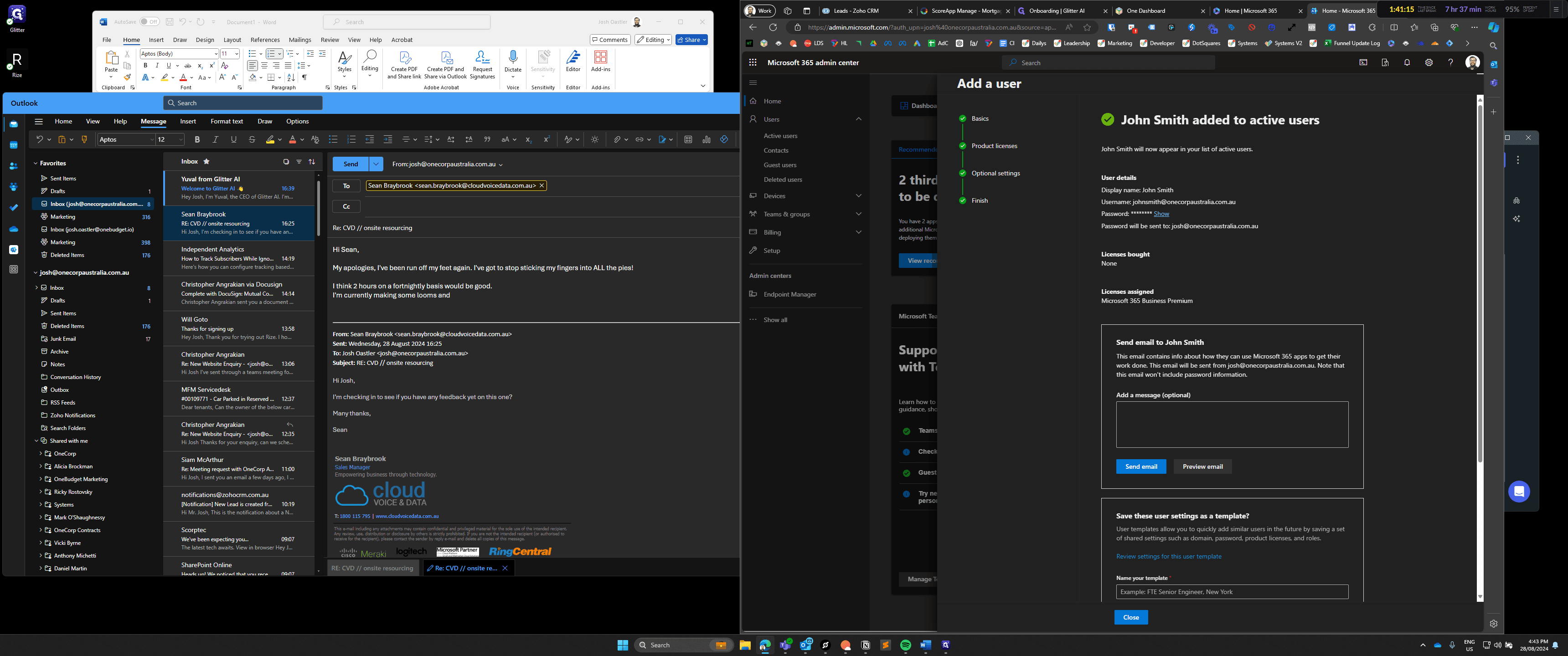Image resolution: width=1568 pixels, height=656 pixels.
Task: Expand the Billing section in admin center
Action: 859,232
